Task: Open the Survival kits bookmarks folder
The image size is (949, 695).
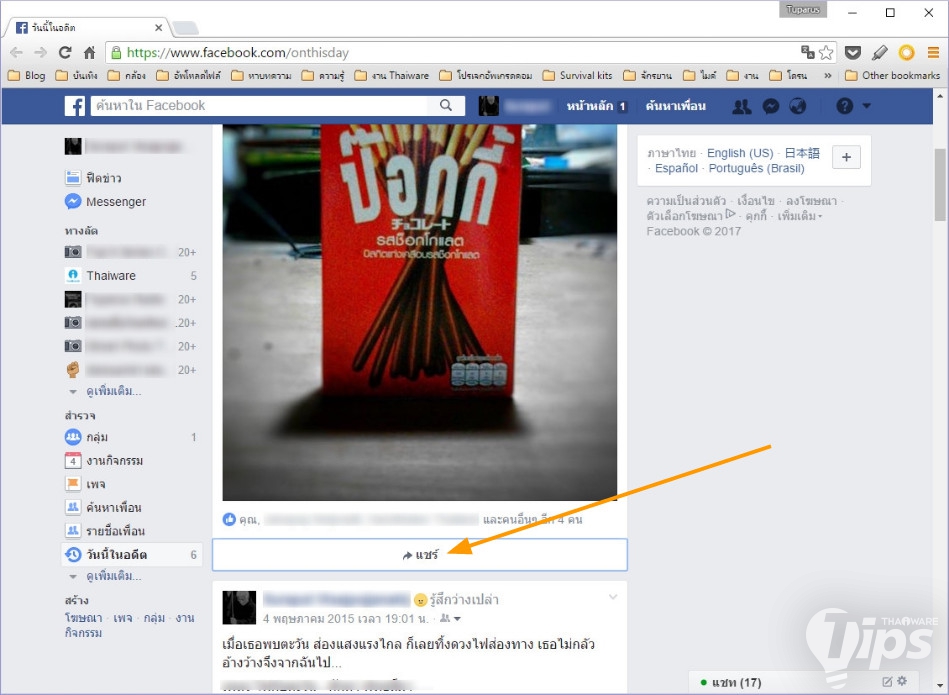Action: pyautogui.click(x=577, y=76)
